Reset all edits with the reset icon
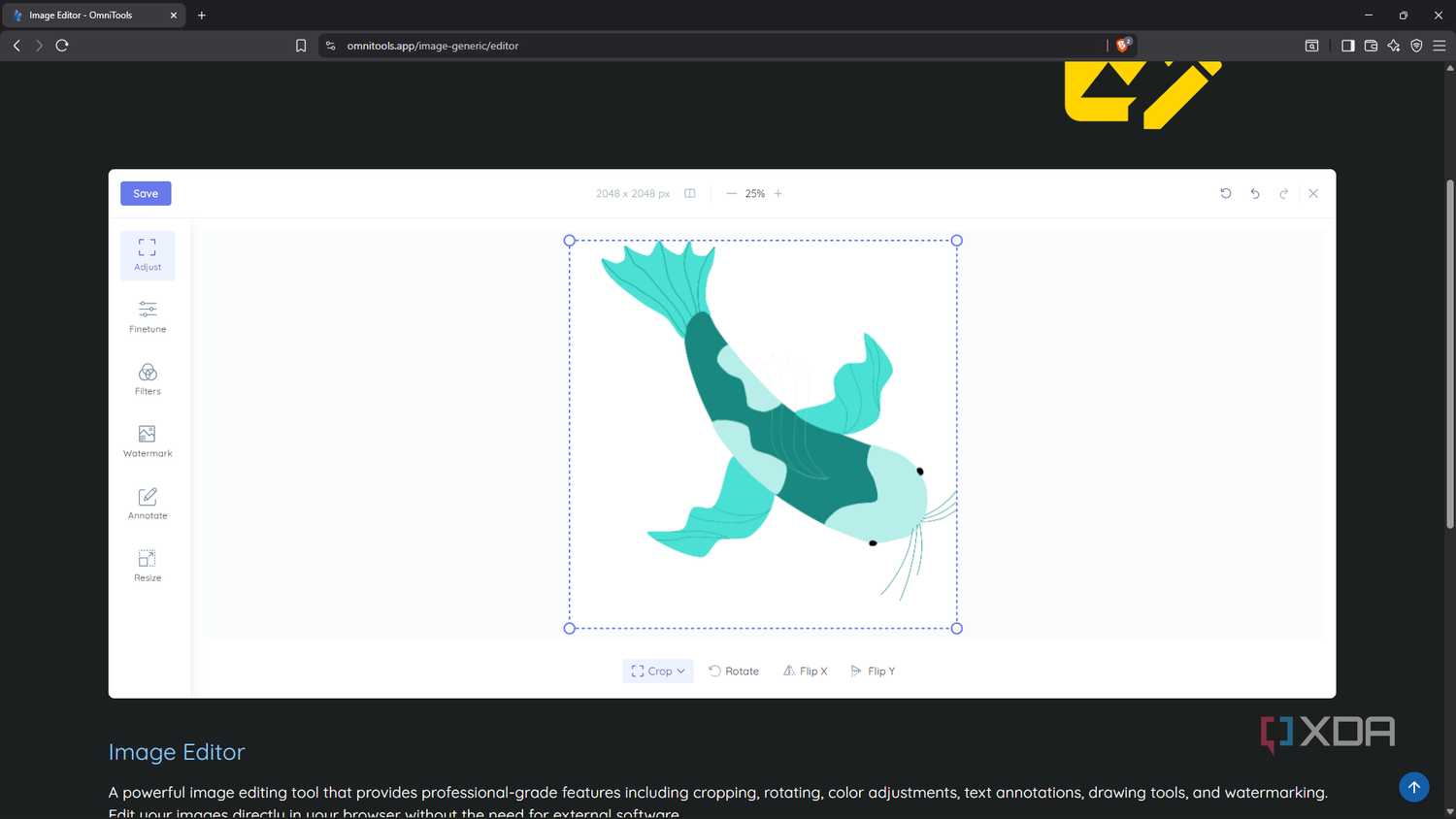This screenshot has width=1456, height=819. (x=1226, y=193)
